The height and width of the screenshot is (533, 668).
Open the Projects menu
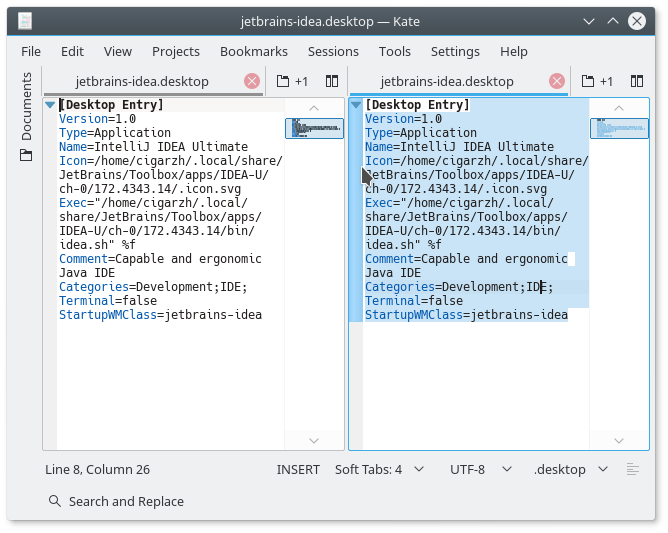coord(176,52)
